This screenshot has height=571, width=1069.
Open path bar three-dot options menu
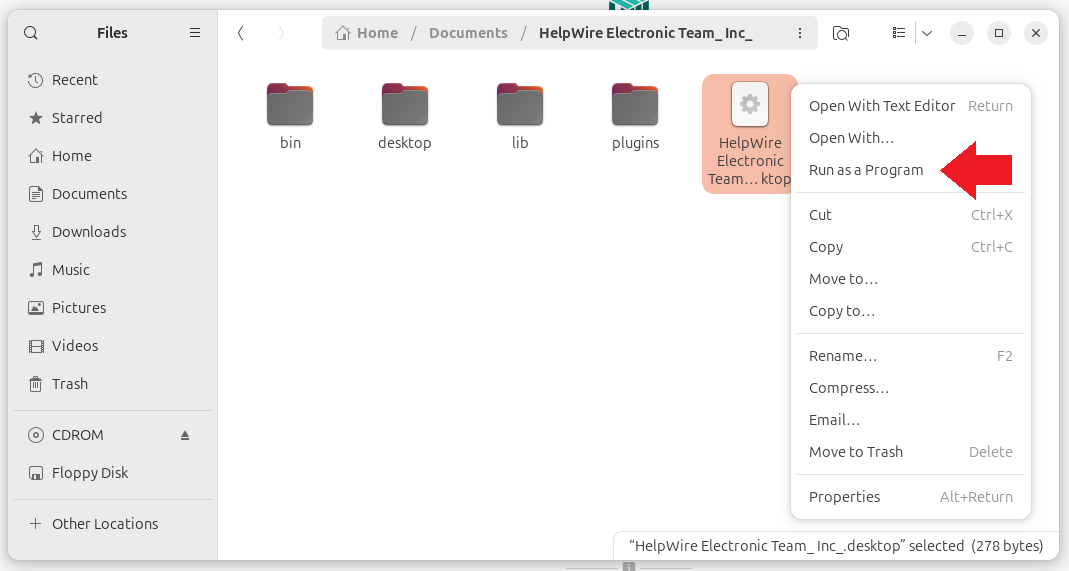pos(800,33)
